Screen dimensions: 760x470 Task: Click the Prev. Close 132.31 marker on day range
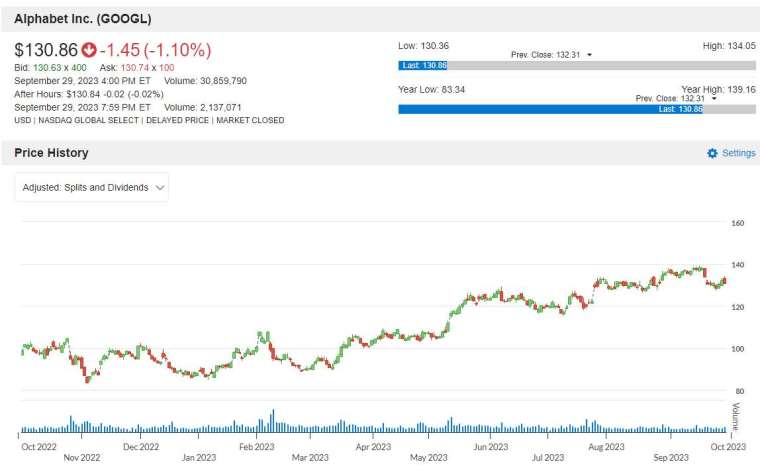pos(551,55)
